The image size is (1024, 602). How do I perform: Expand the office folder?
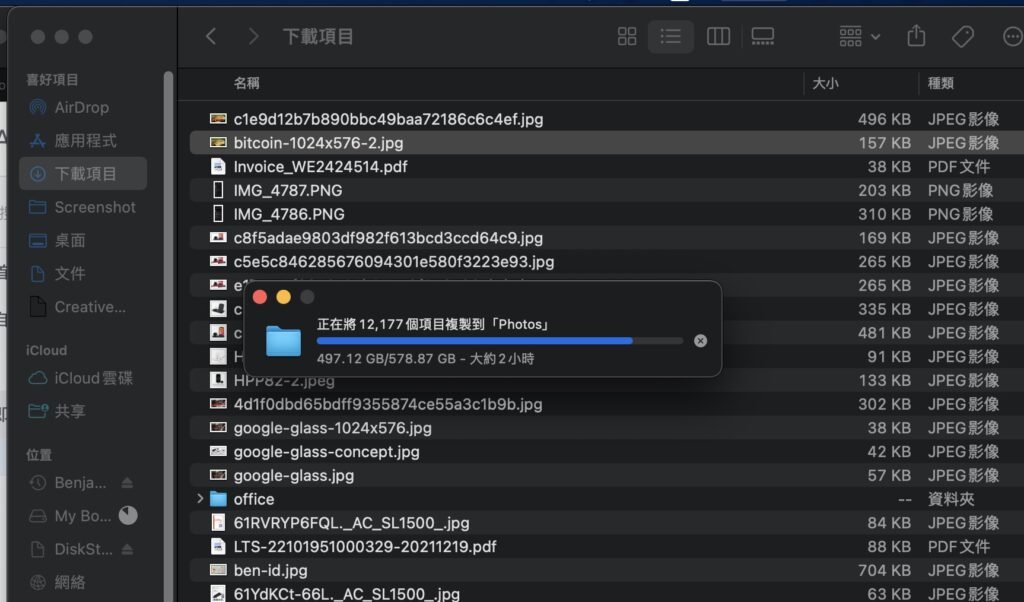pyautogui.click(x=198, y=498)
